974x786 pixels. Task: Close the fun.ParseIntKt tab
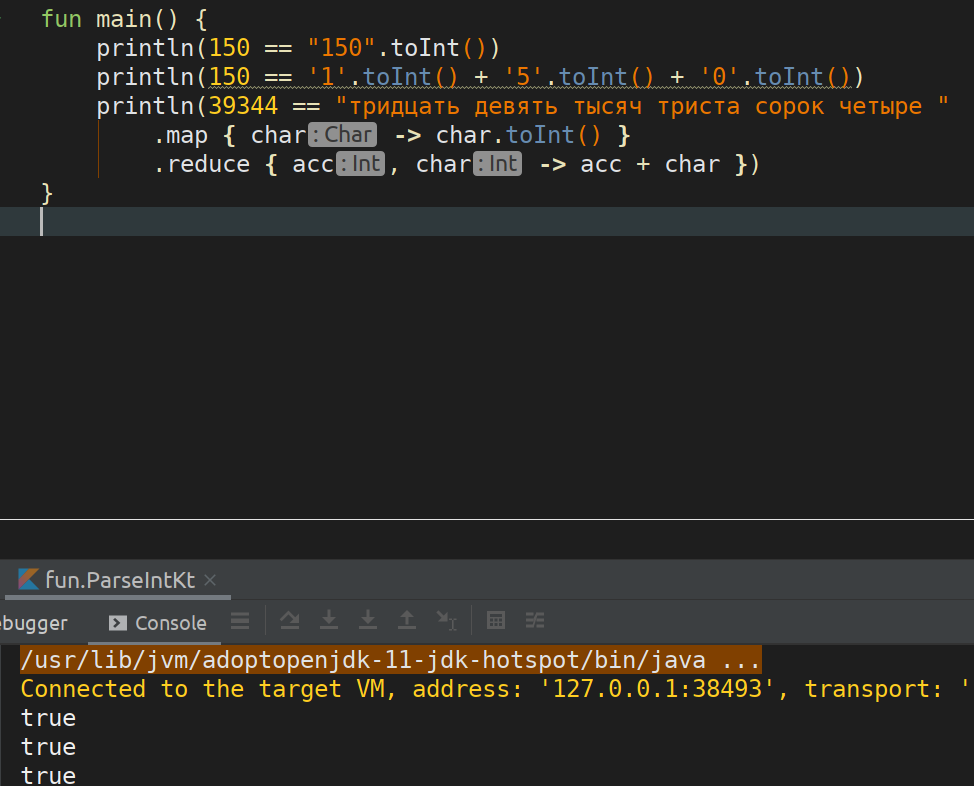[210, 580]
